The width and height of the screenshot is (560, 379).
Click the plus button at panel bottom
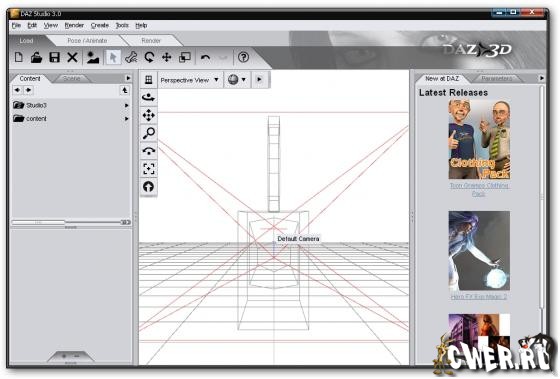coord(64,356)
